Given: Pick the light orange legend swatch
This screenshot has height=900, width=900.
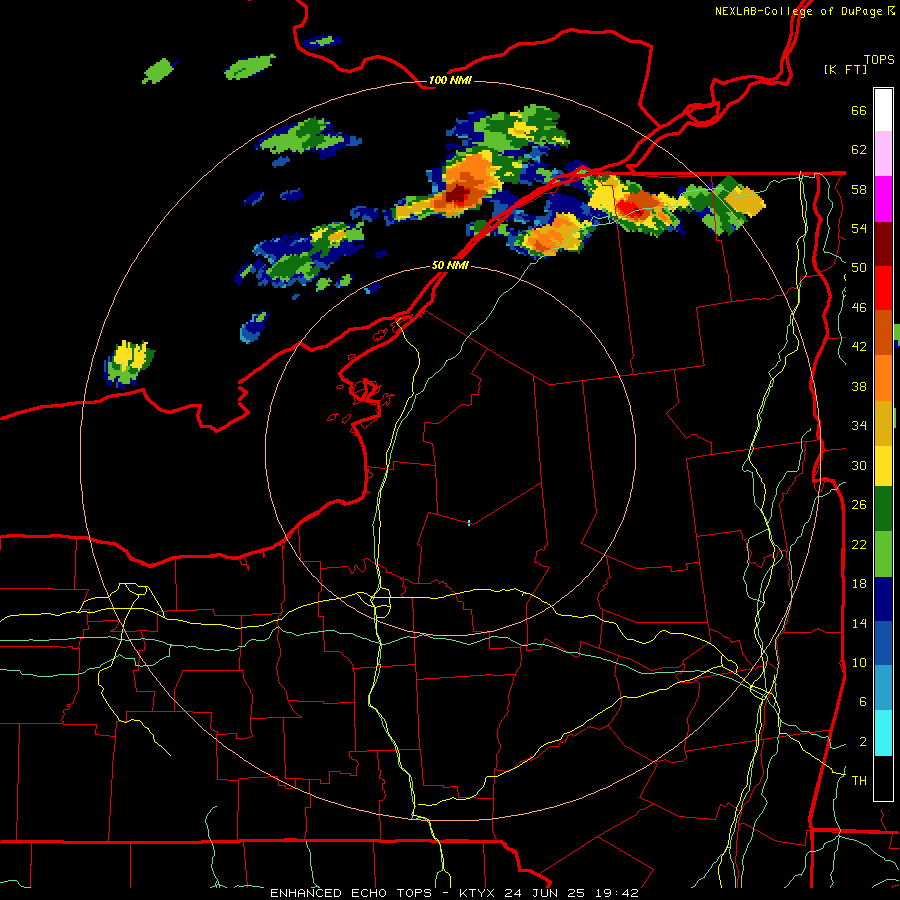Looking at the screenshot, I should 883,377.
